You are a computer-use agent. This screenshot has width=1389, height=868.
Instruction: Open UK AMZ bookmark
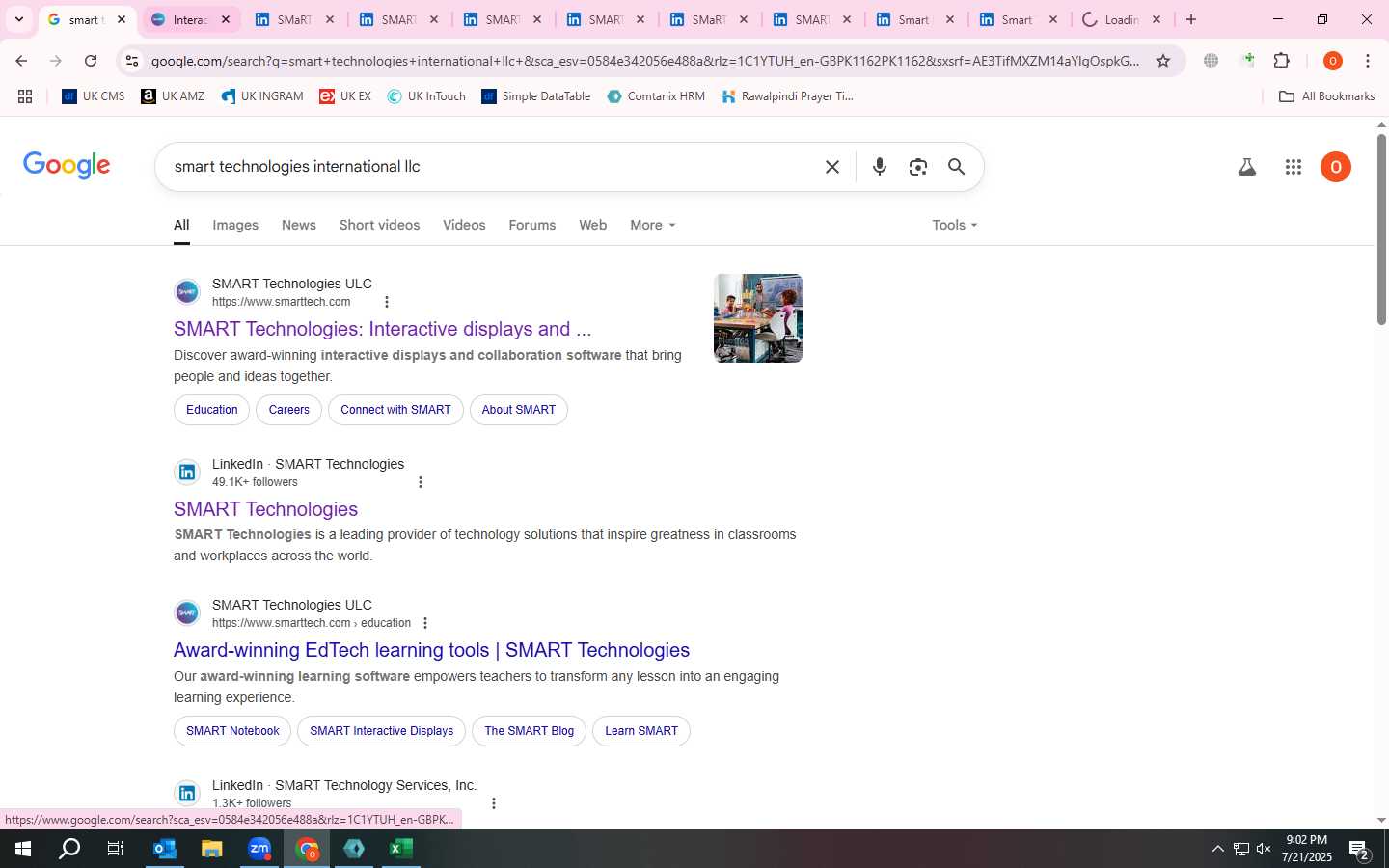pyautogui.click(x=173, y=96)
